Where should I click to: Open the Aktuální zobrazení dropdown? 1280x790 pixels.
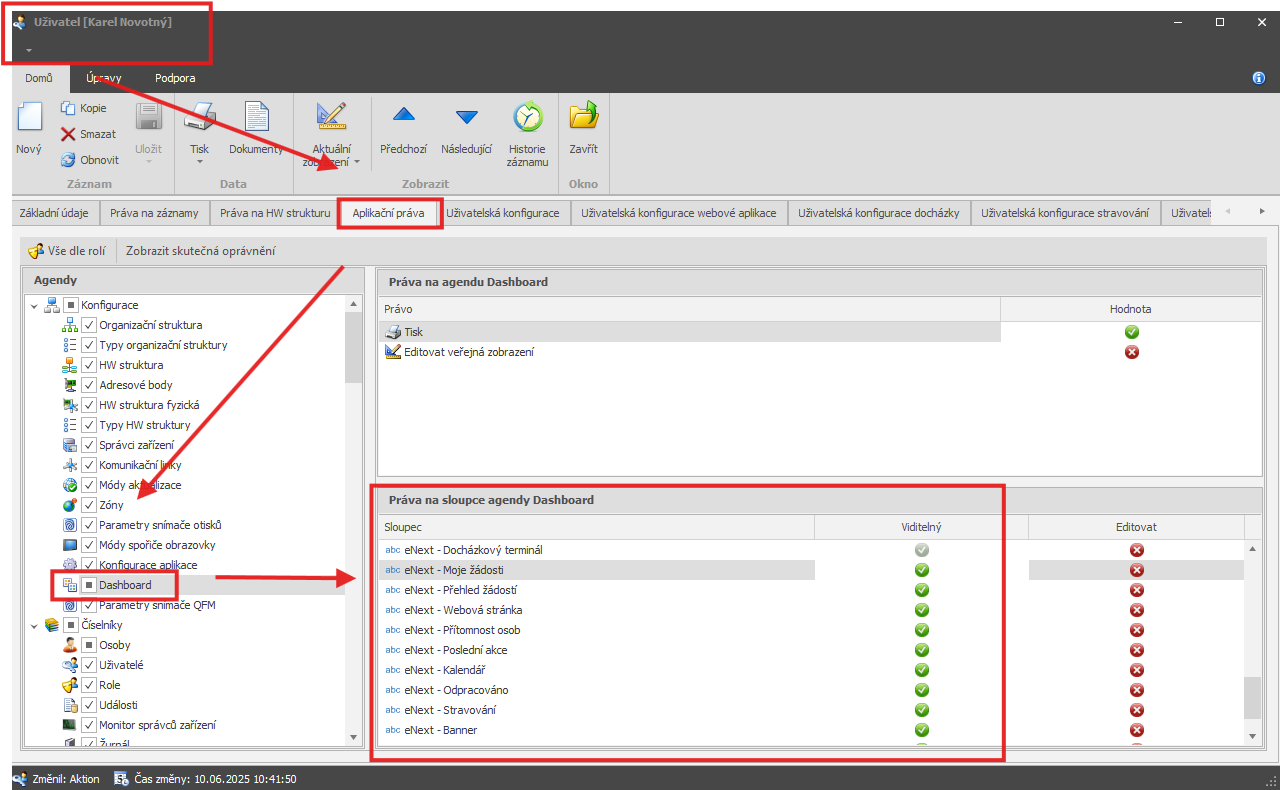click(x=357, y=161)
